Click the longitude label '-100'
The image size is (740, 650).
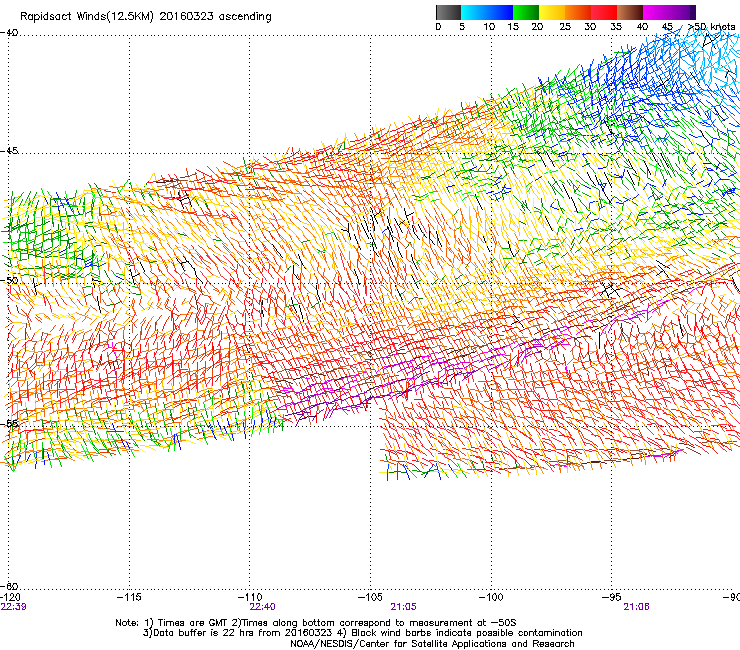tap(491, 597)
